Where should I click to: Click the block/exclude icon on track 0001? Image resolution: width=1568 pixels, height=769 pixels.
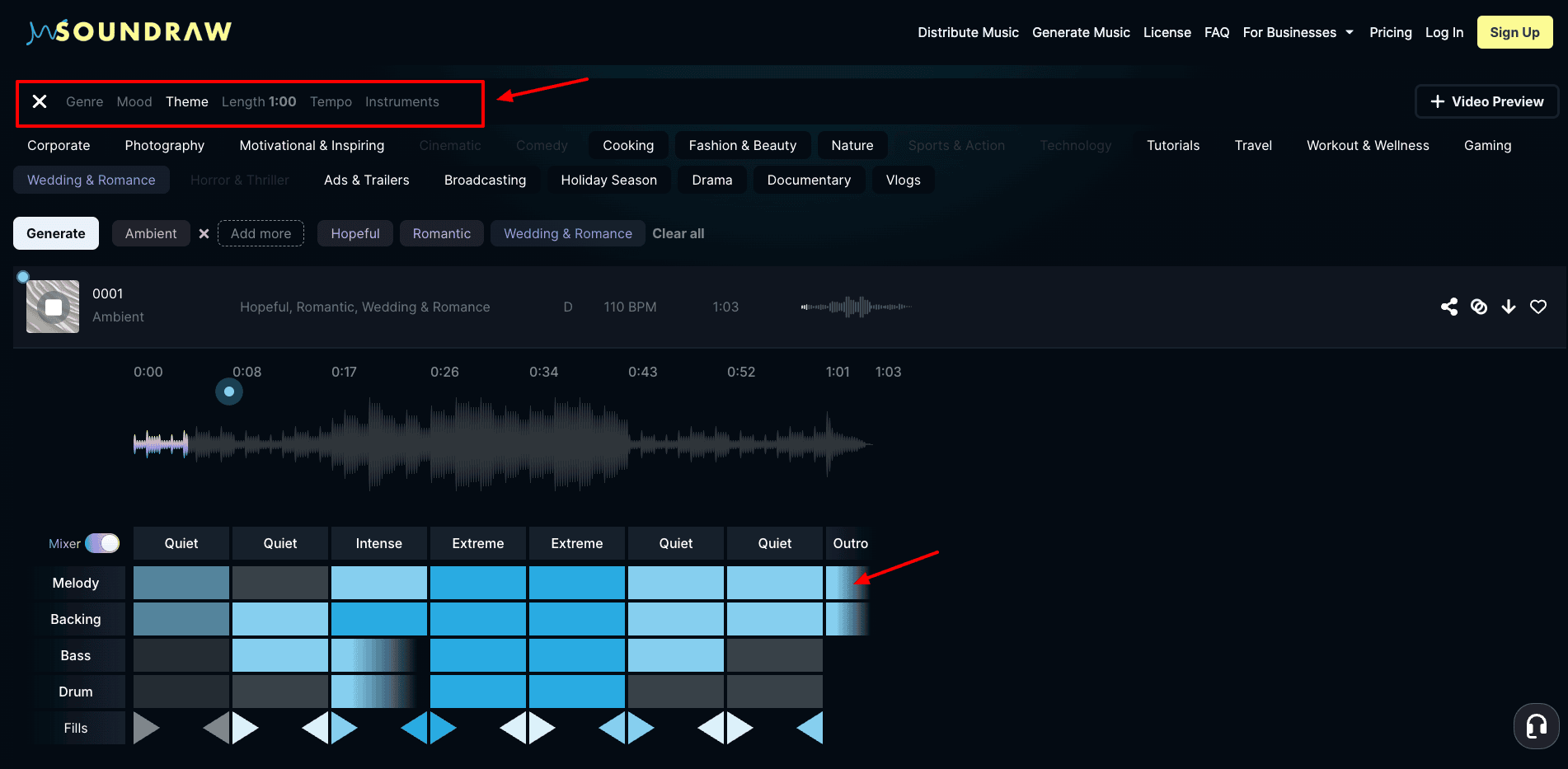point(1479,307)
